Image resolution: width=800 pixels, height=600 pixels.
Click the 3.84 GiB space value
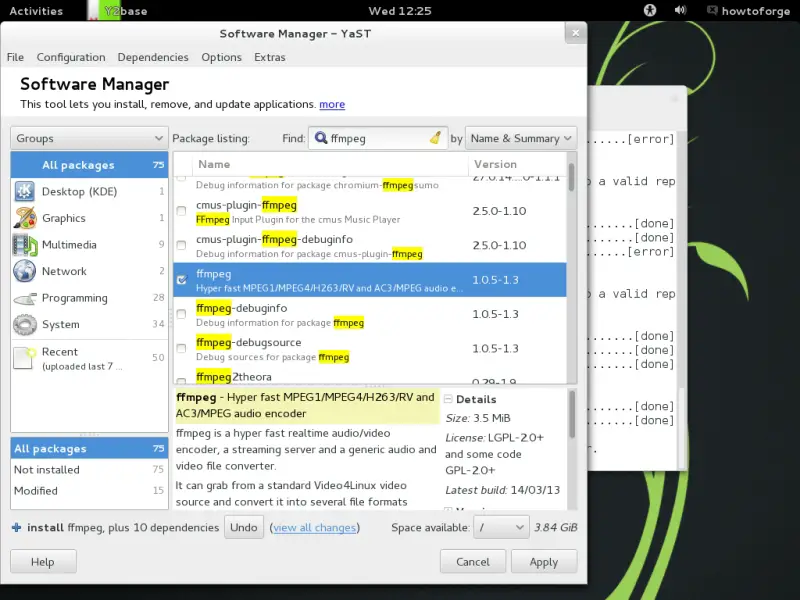click(556, 528)
